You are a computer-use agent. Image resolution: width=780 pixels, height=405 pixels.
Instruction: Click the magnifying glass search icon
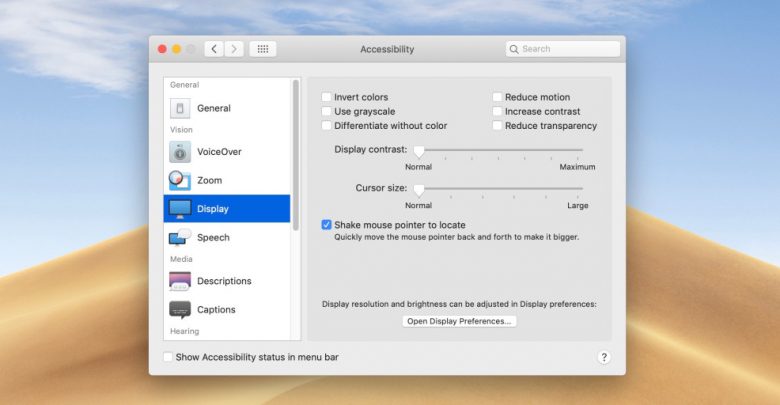(x=514, y=49)
